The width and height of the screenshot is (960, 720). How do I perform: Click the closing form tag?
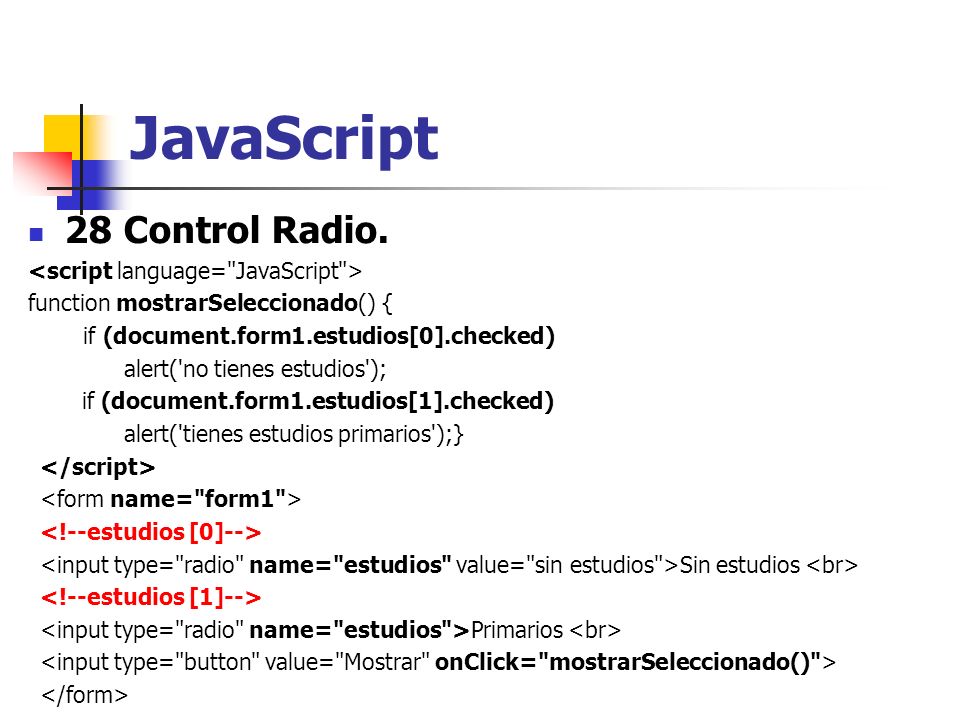pyautogui.click(x=84, y=696)
